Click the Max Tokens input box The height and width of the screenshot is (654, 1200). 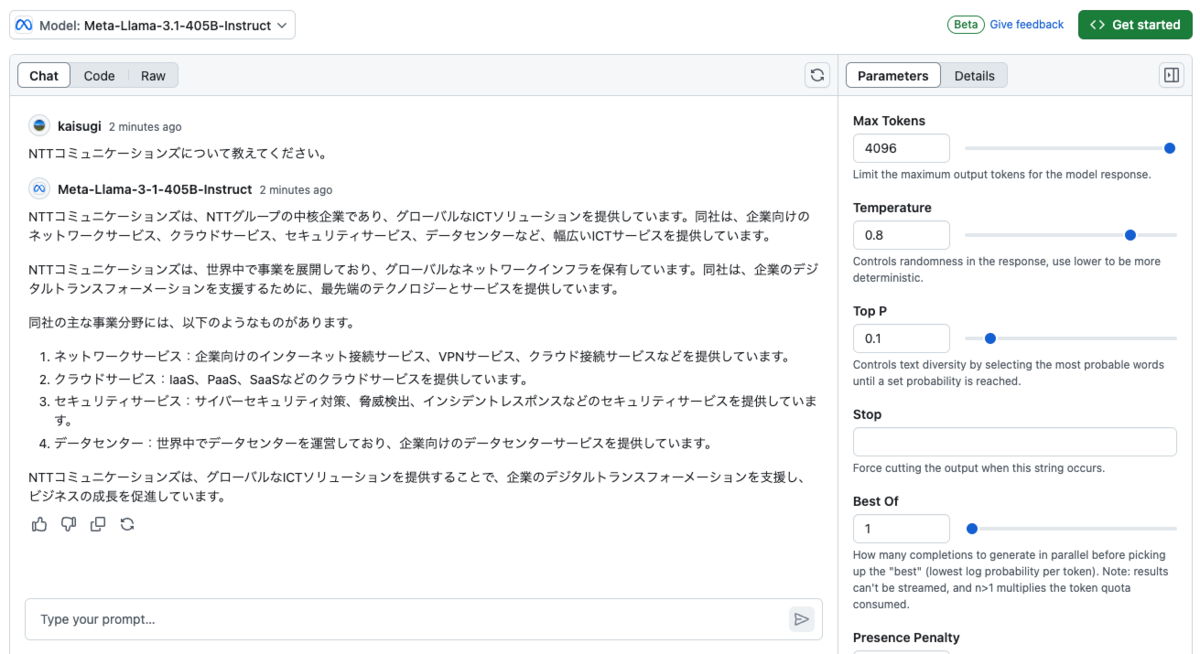pos(901,148)
